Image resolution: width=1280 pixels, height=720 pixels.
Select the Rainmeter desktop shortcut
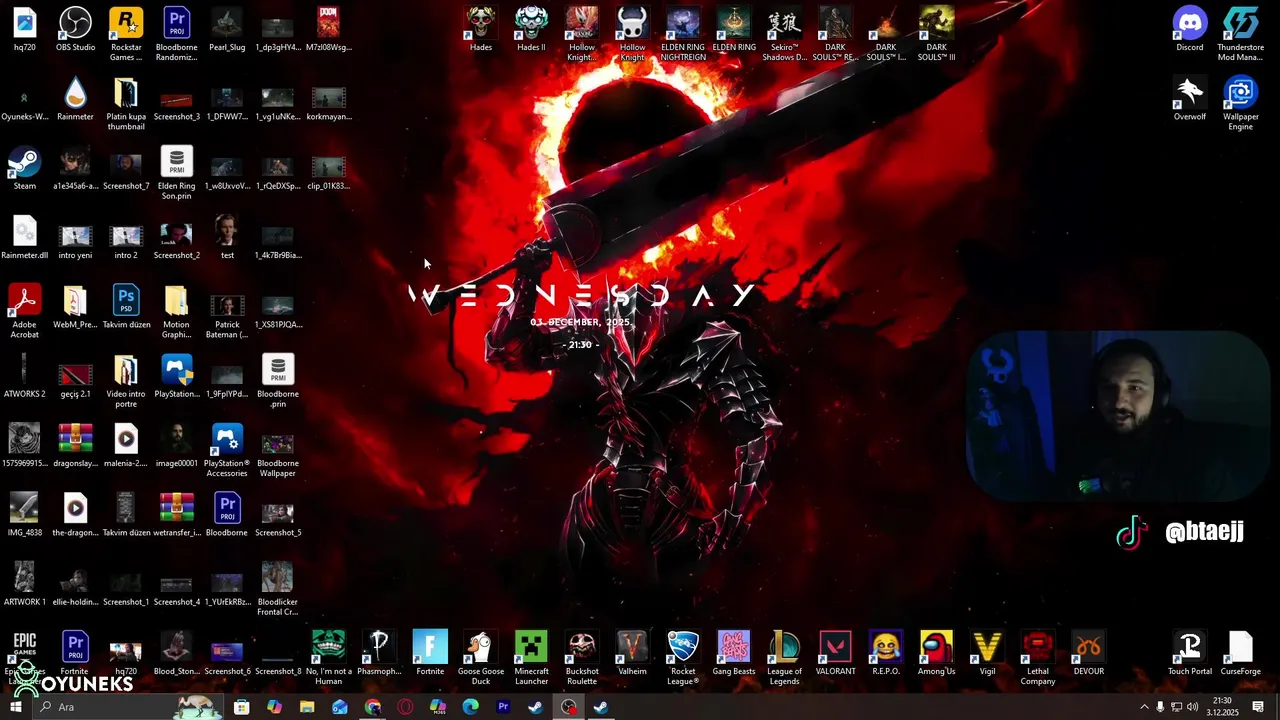[75, 99]
